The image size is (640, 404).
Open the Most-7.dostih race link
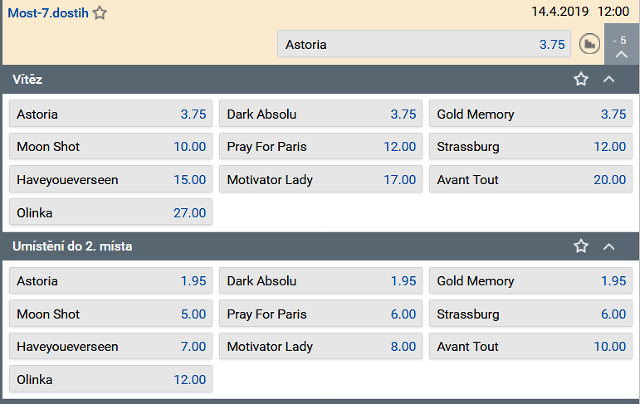click(x=48, y=13)
